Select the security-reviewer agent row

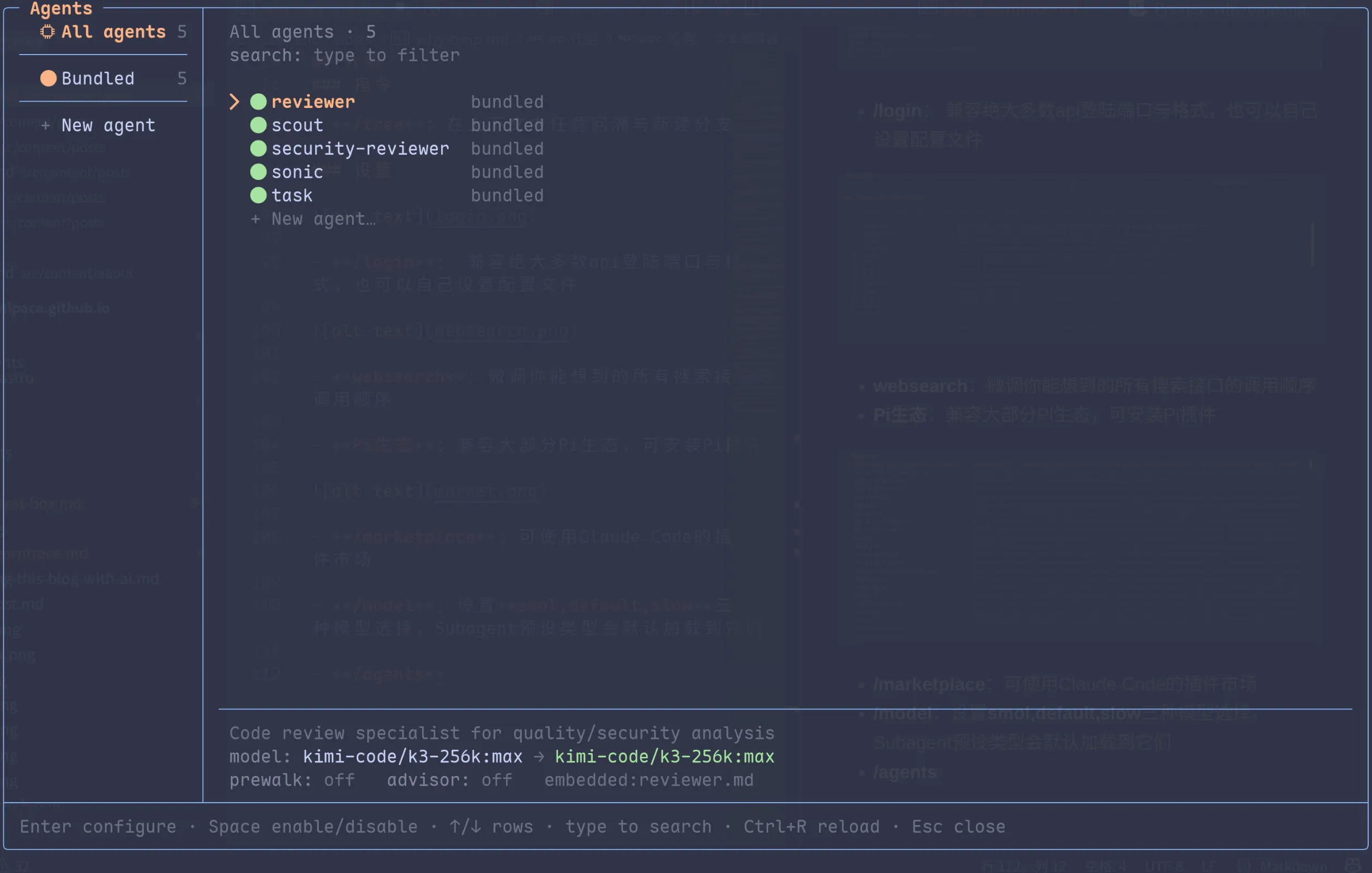(397, 149)
